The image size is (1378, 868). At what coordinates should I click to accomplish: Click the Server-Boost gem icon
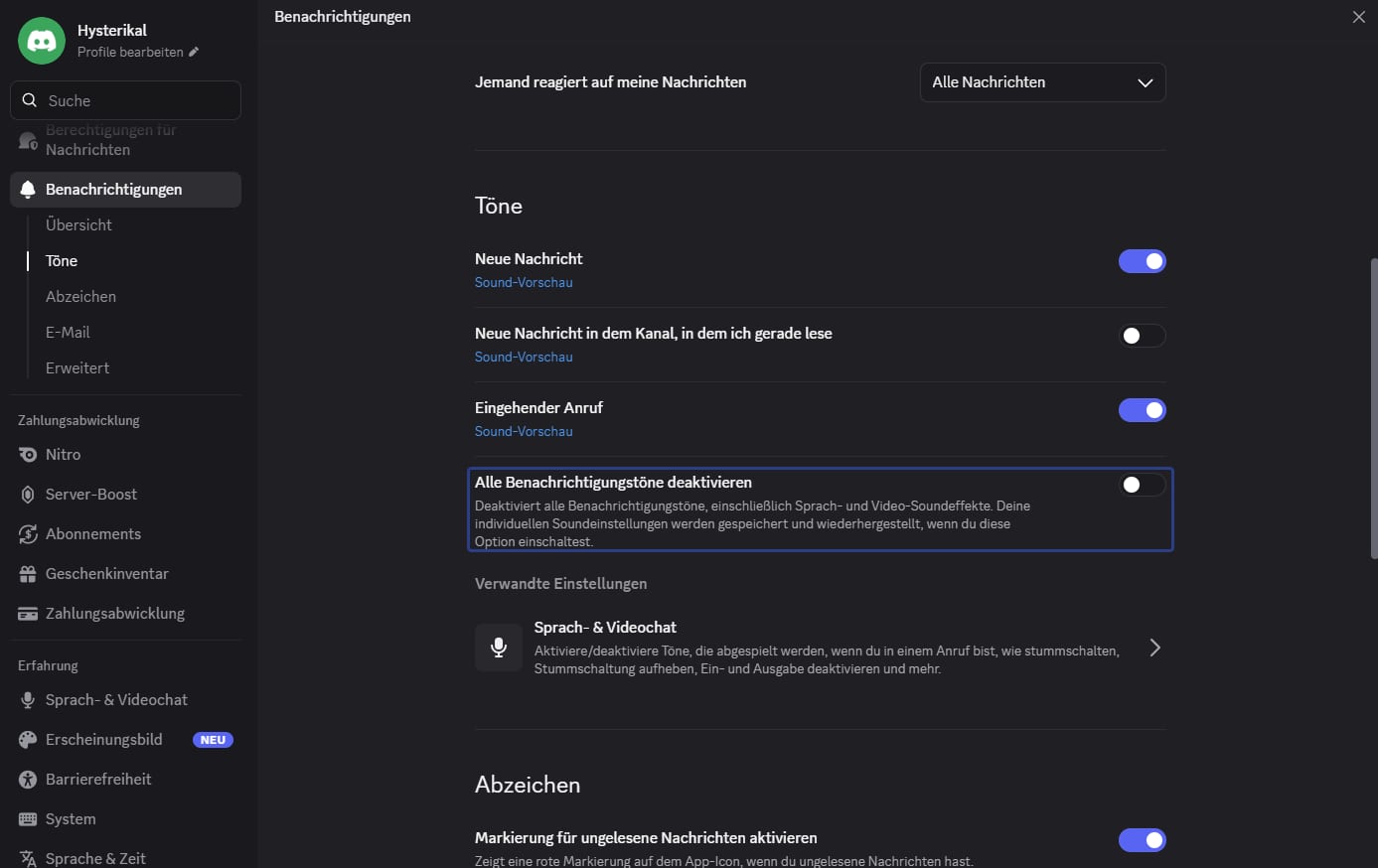[x=28, y=495]
